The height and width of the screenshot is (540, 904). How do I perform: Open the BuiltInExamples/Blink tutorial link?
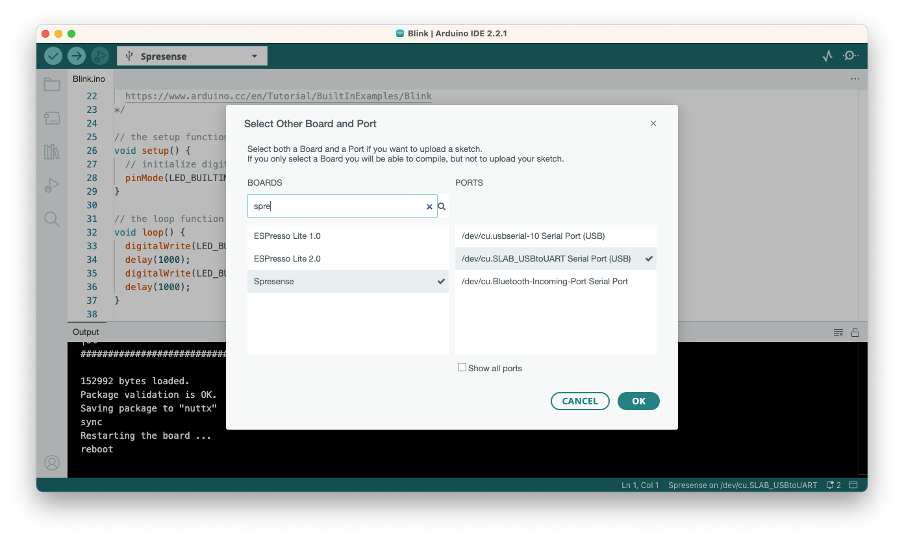point(278,96)
